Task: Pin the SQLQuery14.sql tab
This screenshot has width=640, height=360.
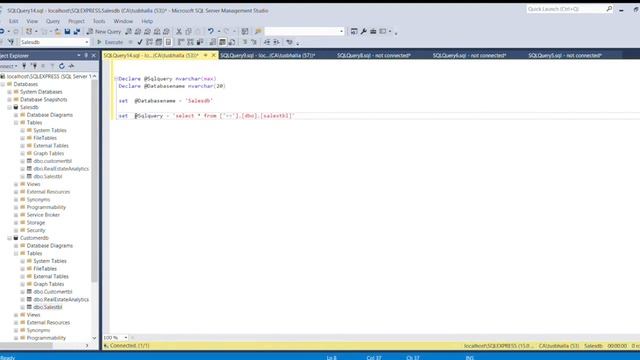Action: 206,55
